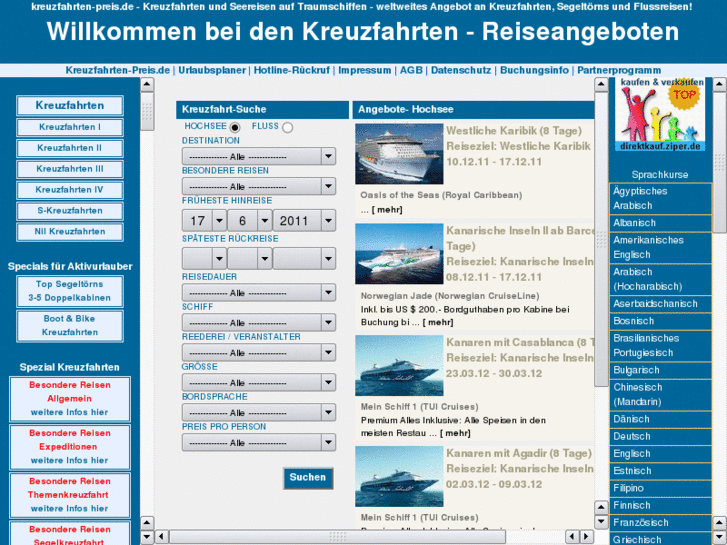Select Finnisch language course
Image resolution: width=727 pixels, height=545 pixels.
click(x=660, y=506)
